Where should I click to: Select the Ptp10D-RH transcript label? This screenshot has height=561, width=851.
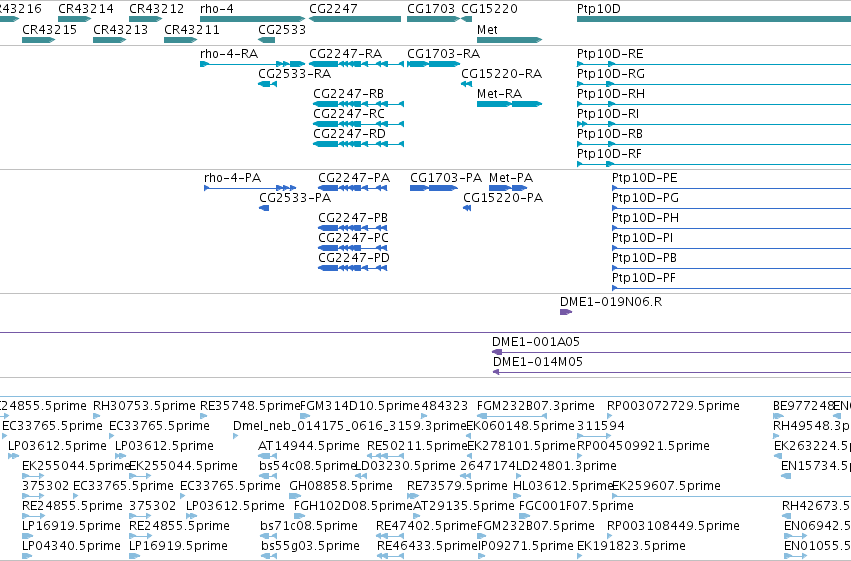click(611, 94)
